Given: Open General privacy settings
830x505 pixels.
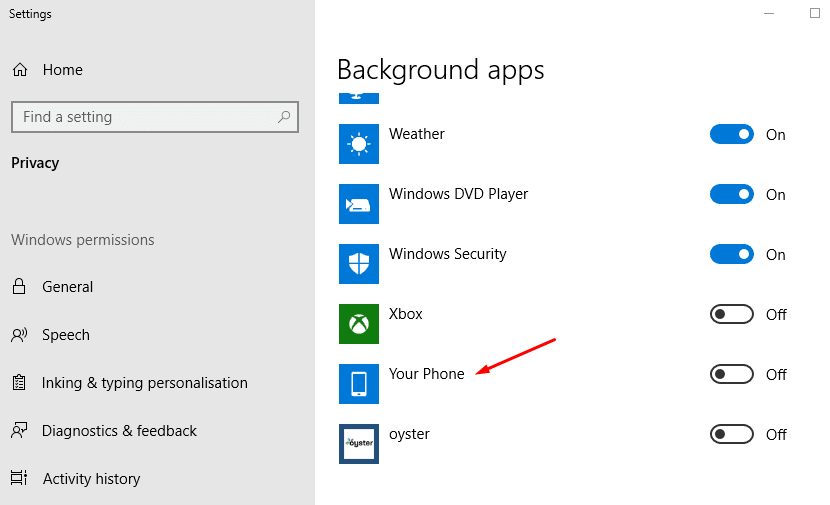Looking at the screenshot, I should [67, 287].
